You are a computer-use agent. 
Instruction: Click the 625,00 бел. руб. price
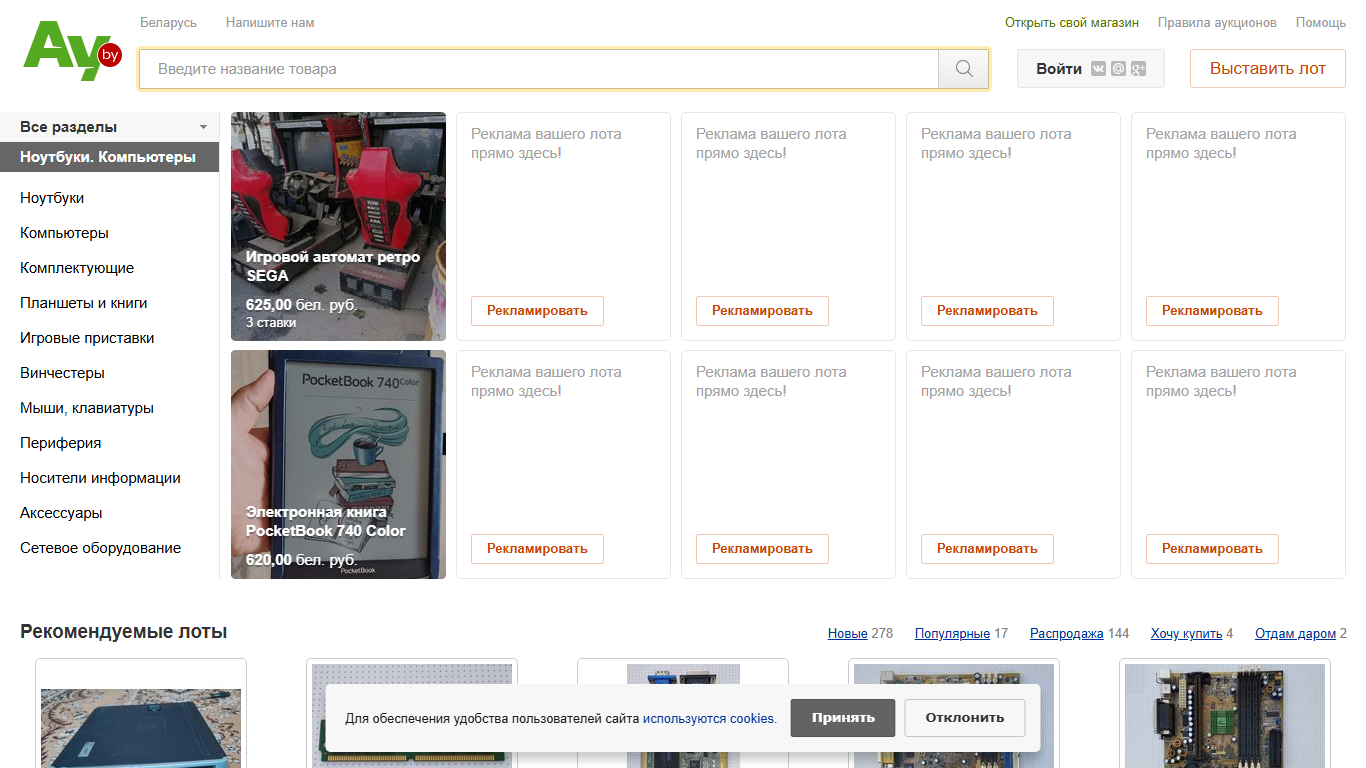point(301,305)
